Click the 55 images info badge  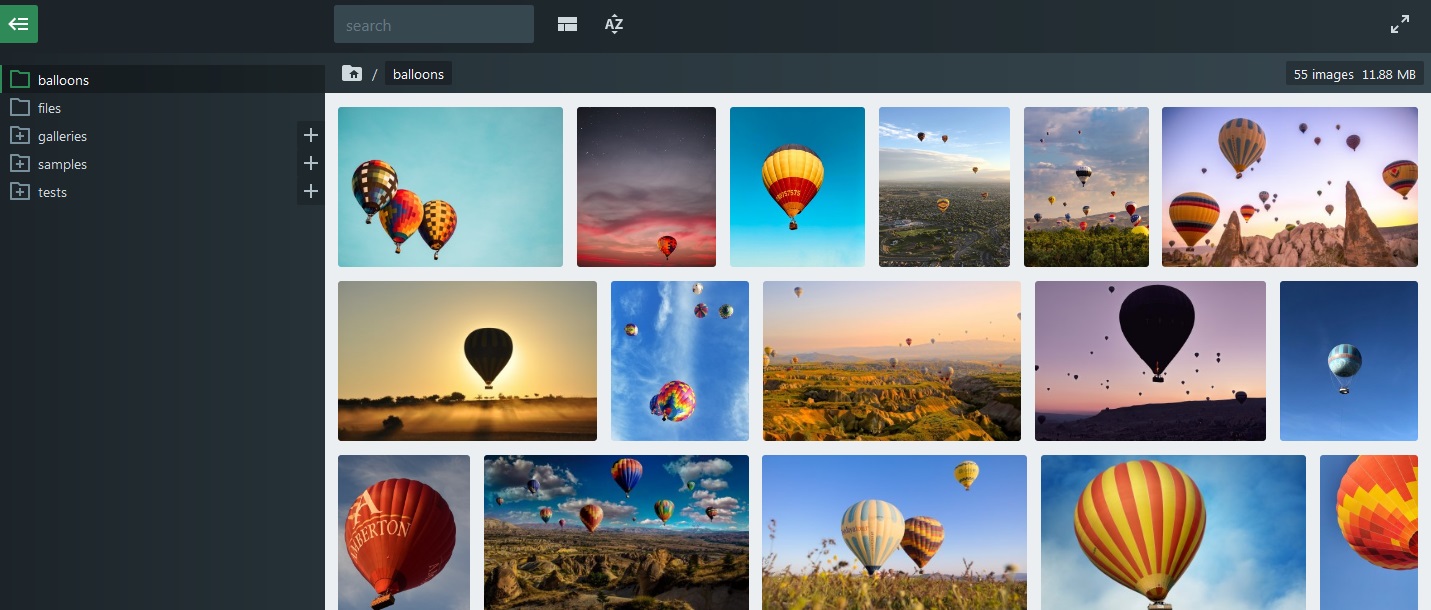point(1354,74)
